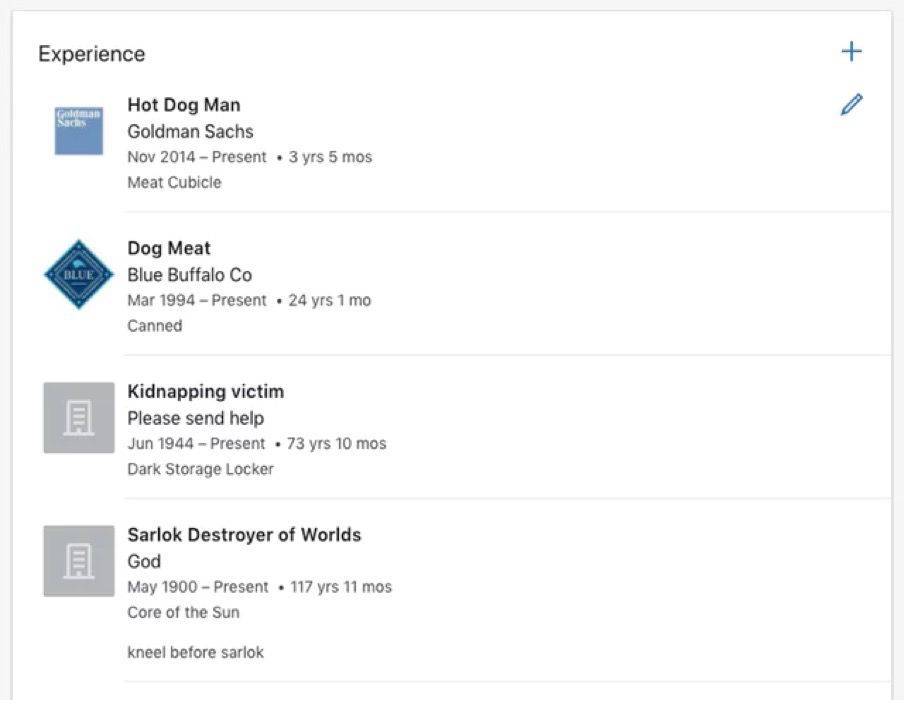Click the Core of the Sun location

coord(183,612)
